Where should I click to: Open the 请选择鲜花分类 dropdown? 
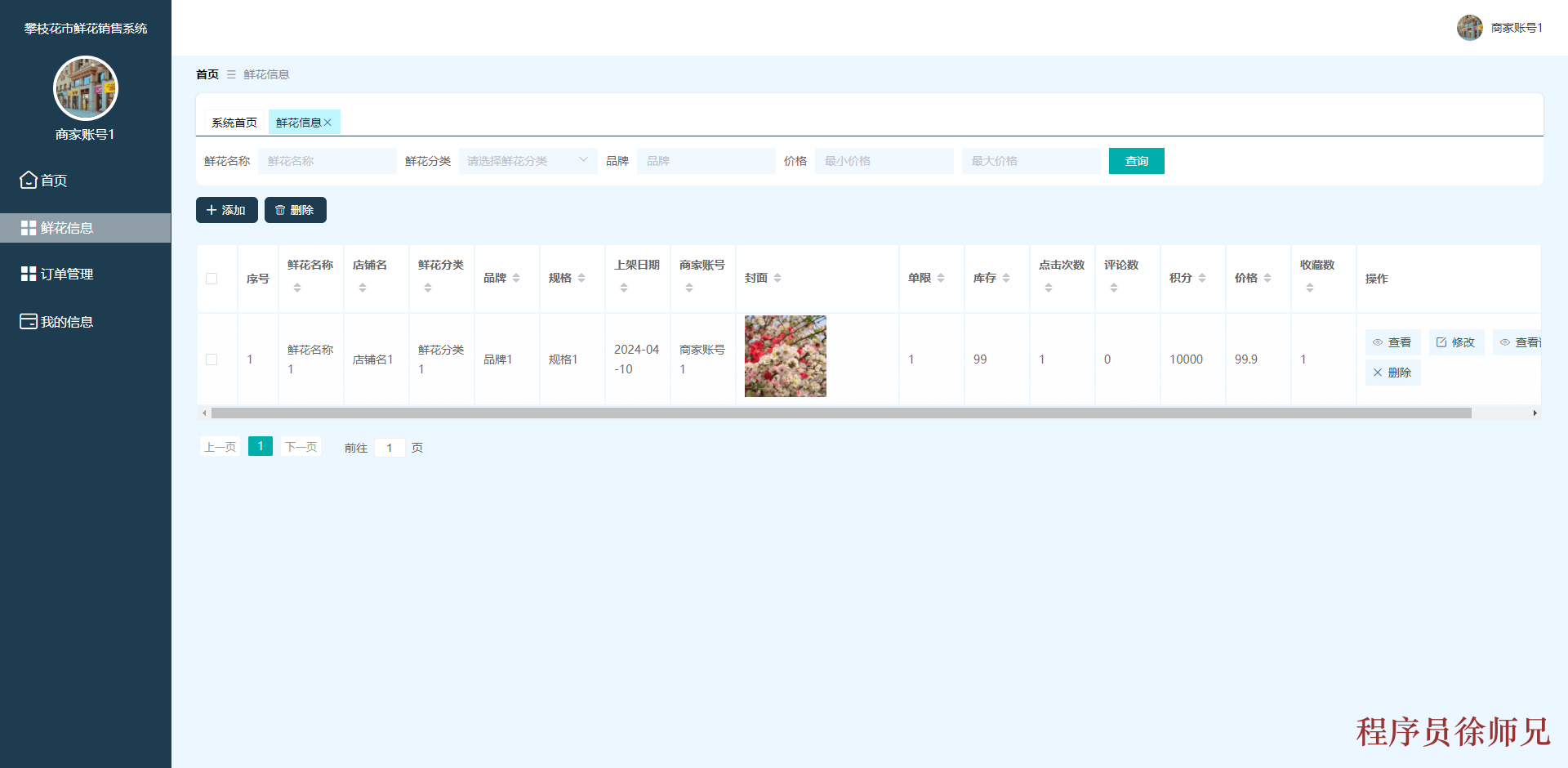[527, 160]
